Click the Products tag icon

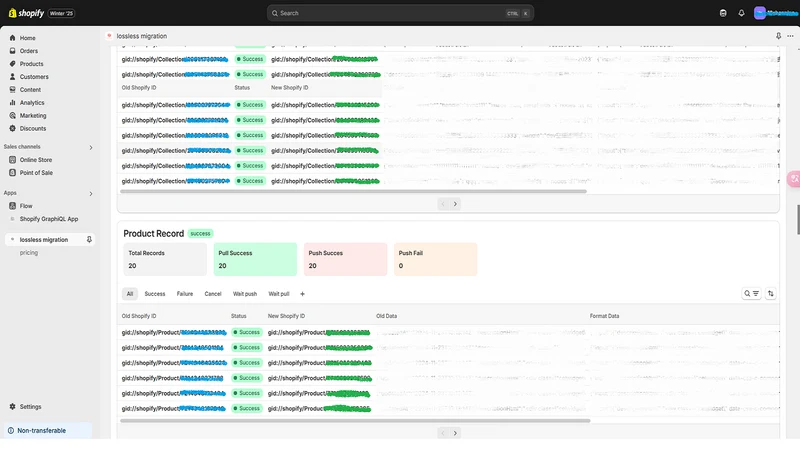click(12, 64)
